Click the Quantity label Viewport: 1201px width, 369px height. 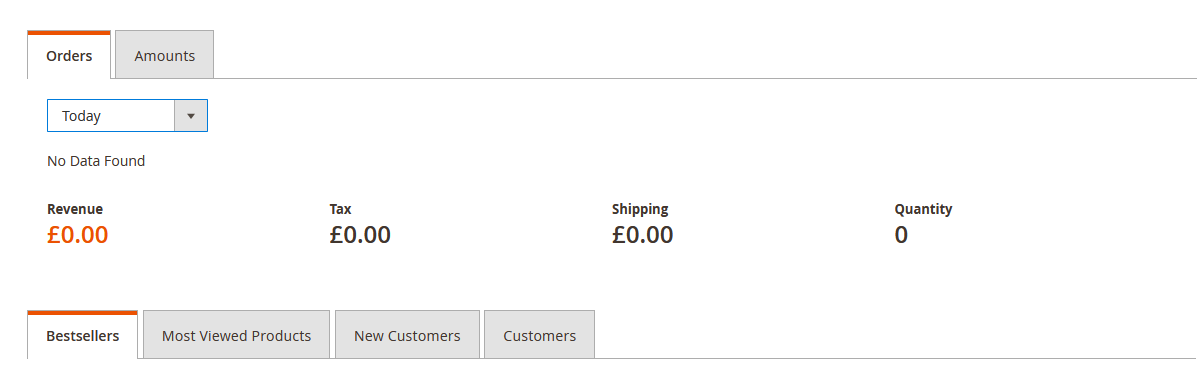point(923,209)
